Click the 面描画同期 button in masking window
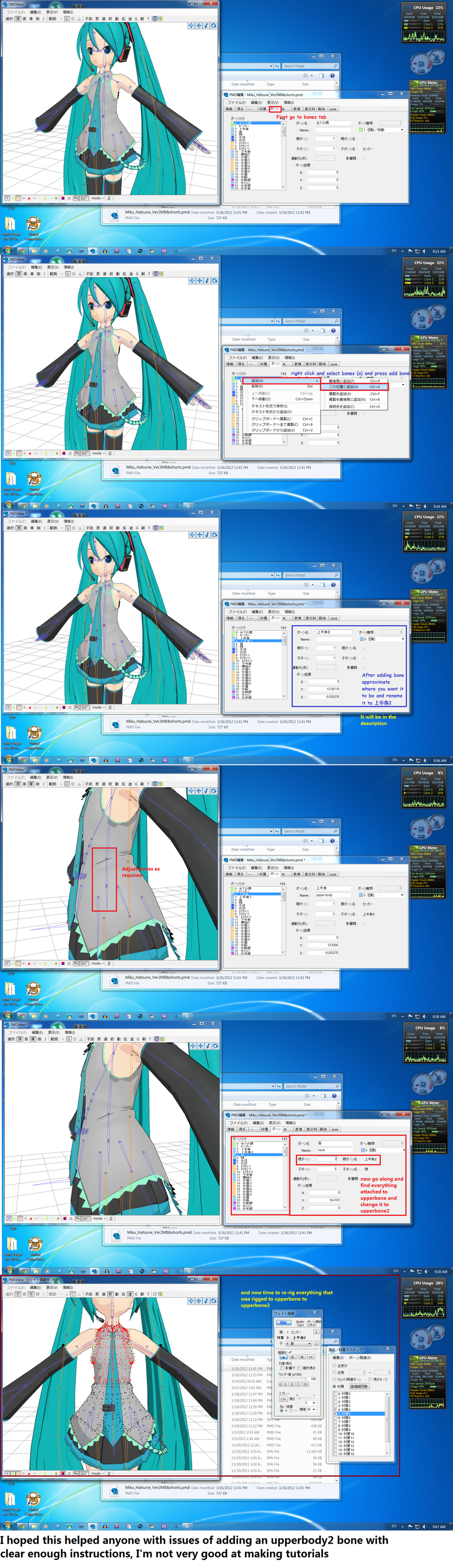Image resolution: width=453 pixels, height=1568 pixels. pos(360,1387)
